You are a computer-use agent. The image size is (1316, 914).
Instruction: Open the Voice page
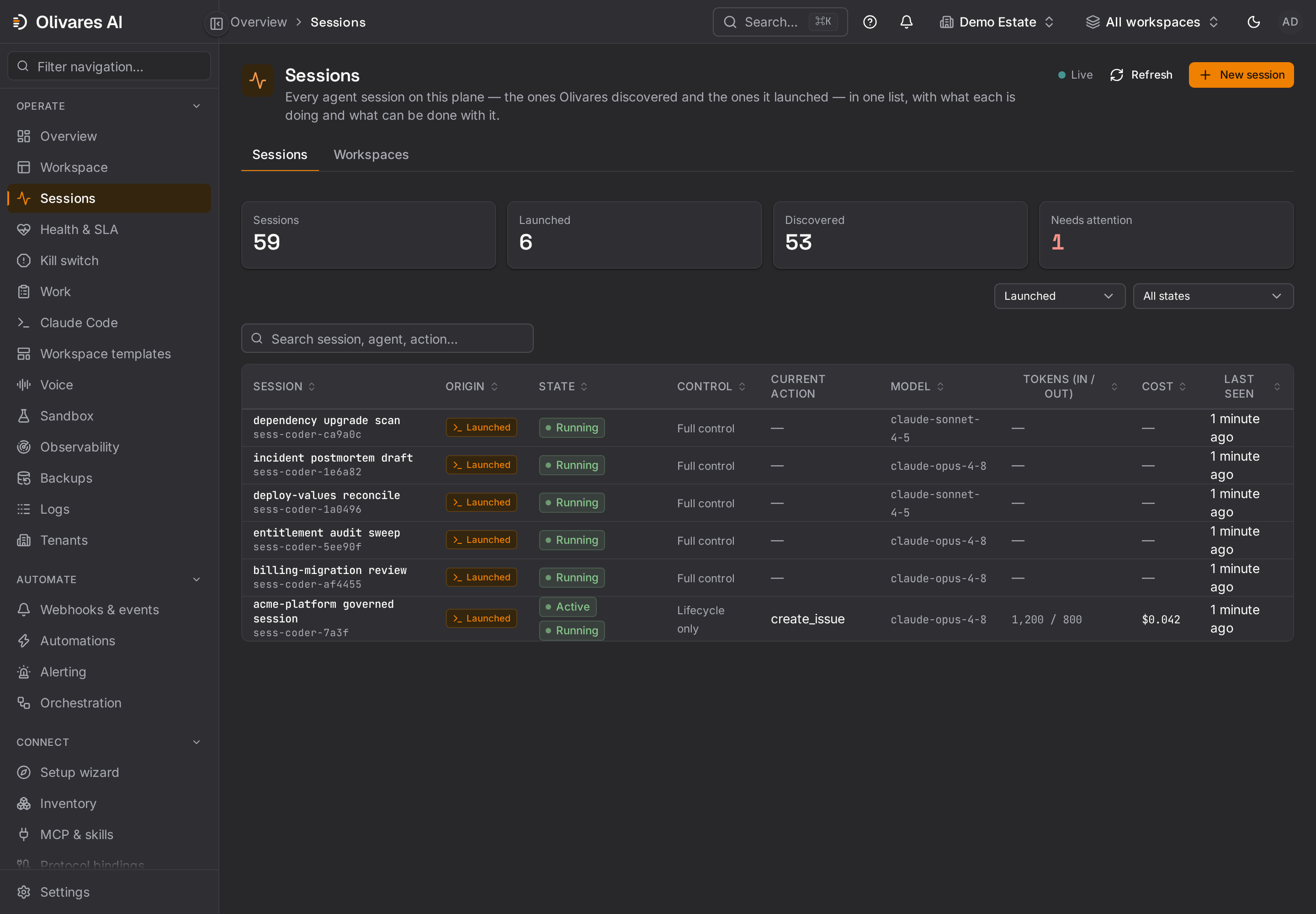pyautogui.click(x=109, y=385)
